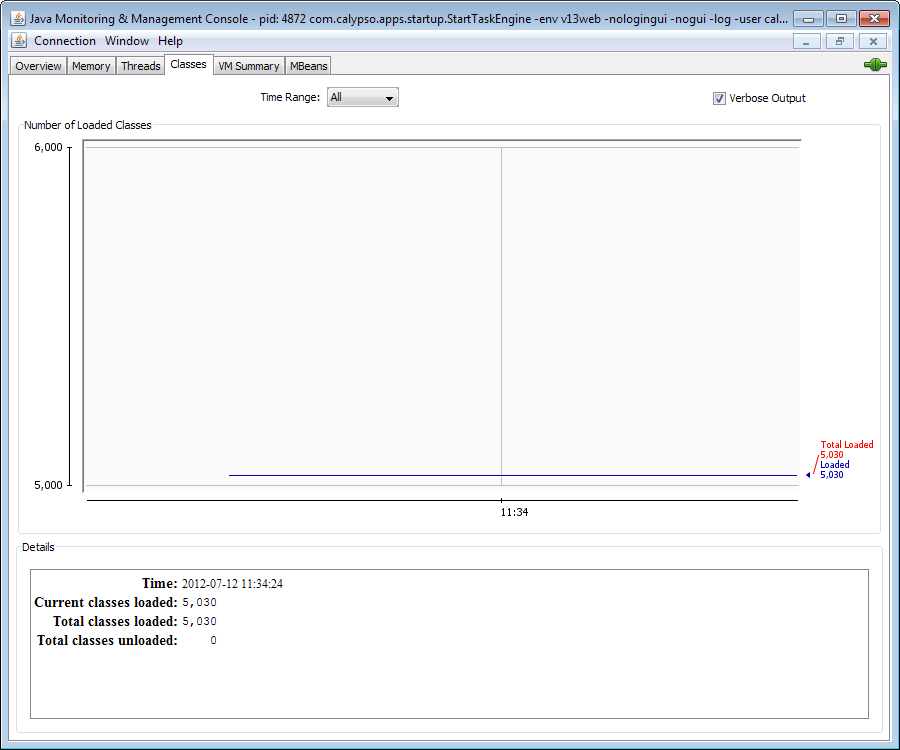Image resolution: width=900 pixels, height=750 pixels.
Task: Switch to the Overview tab
Action: click(x=38, y=66)
